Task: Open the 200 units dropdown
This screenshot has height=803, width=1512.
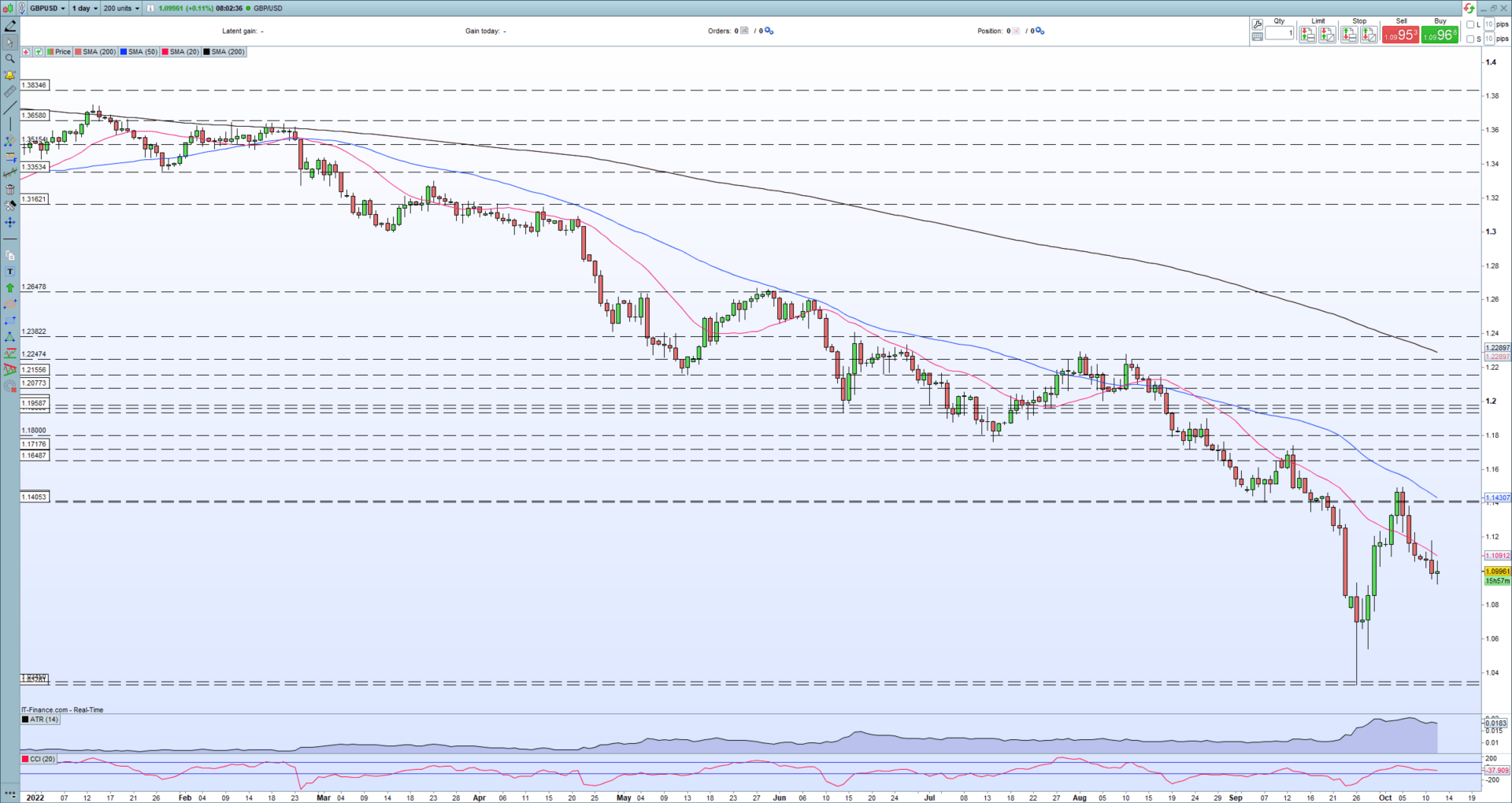Action: [121, 8]
